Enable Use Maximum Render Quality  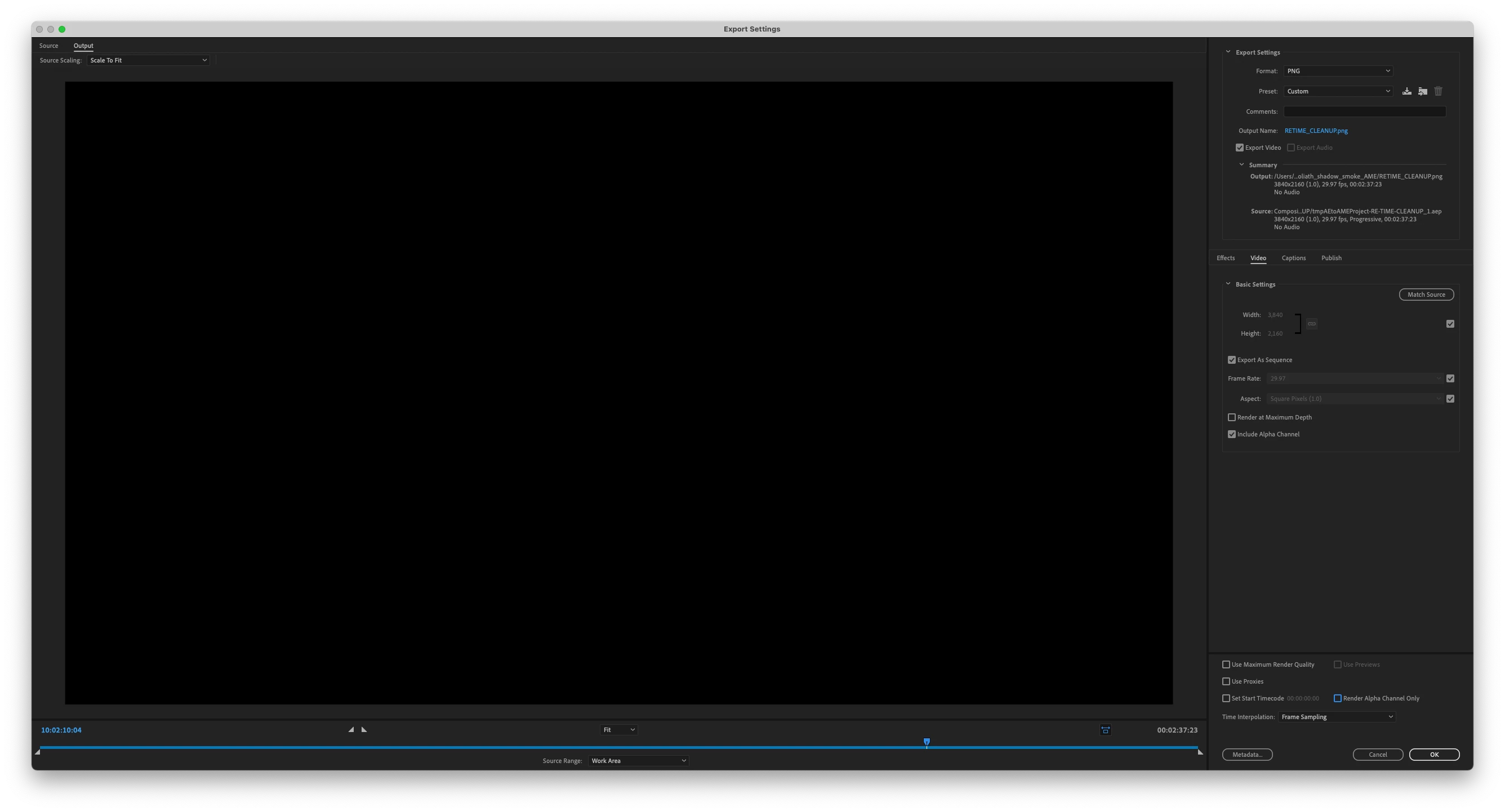pyautogui.click(x=1226, y=665)
